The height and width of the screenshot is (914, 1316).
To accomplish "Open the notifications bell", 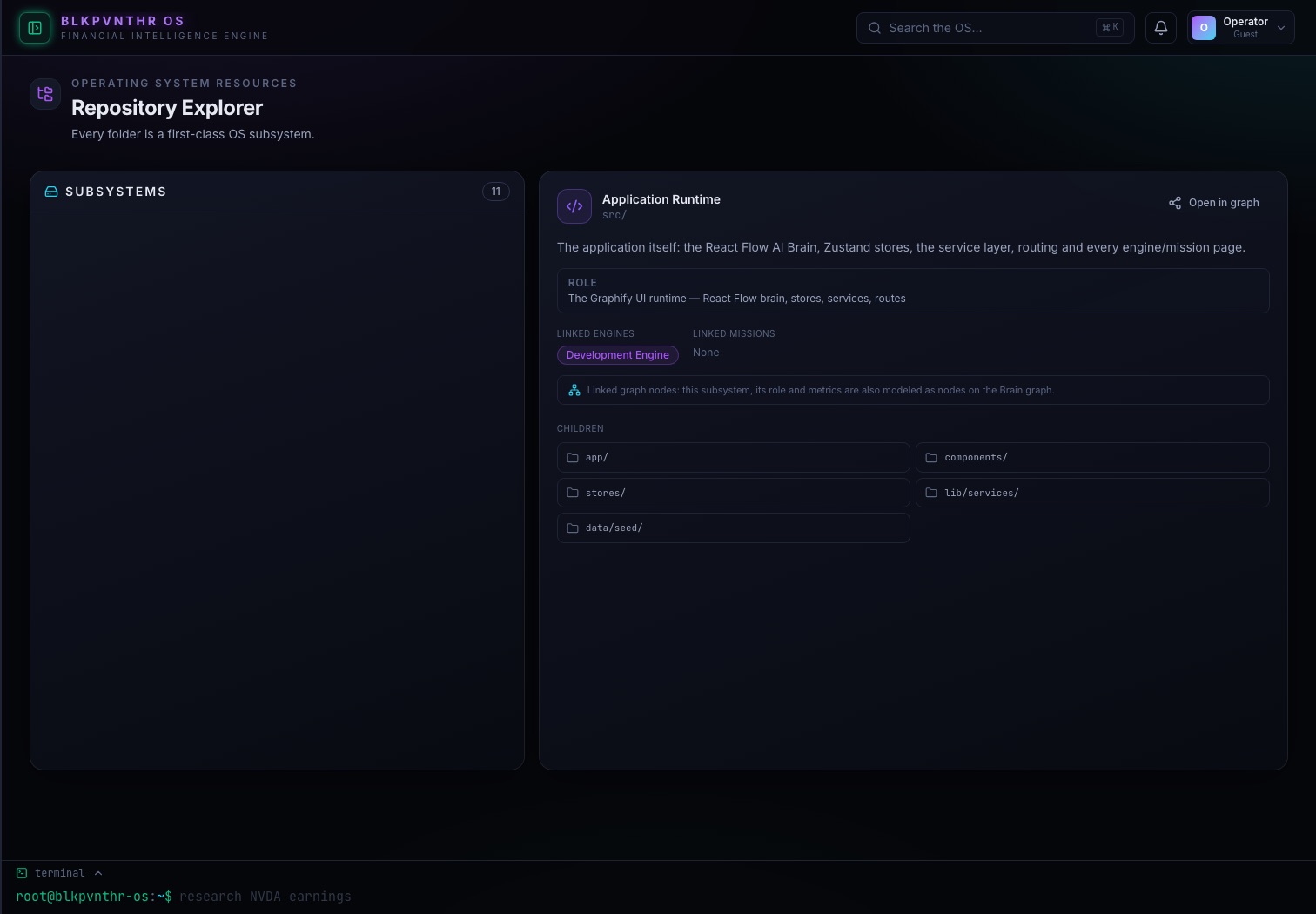I will [1161, 28].
